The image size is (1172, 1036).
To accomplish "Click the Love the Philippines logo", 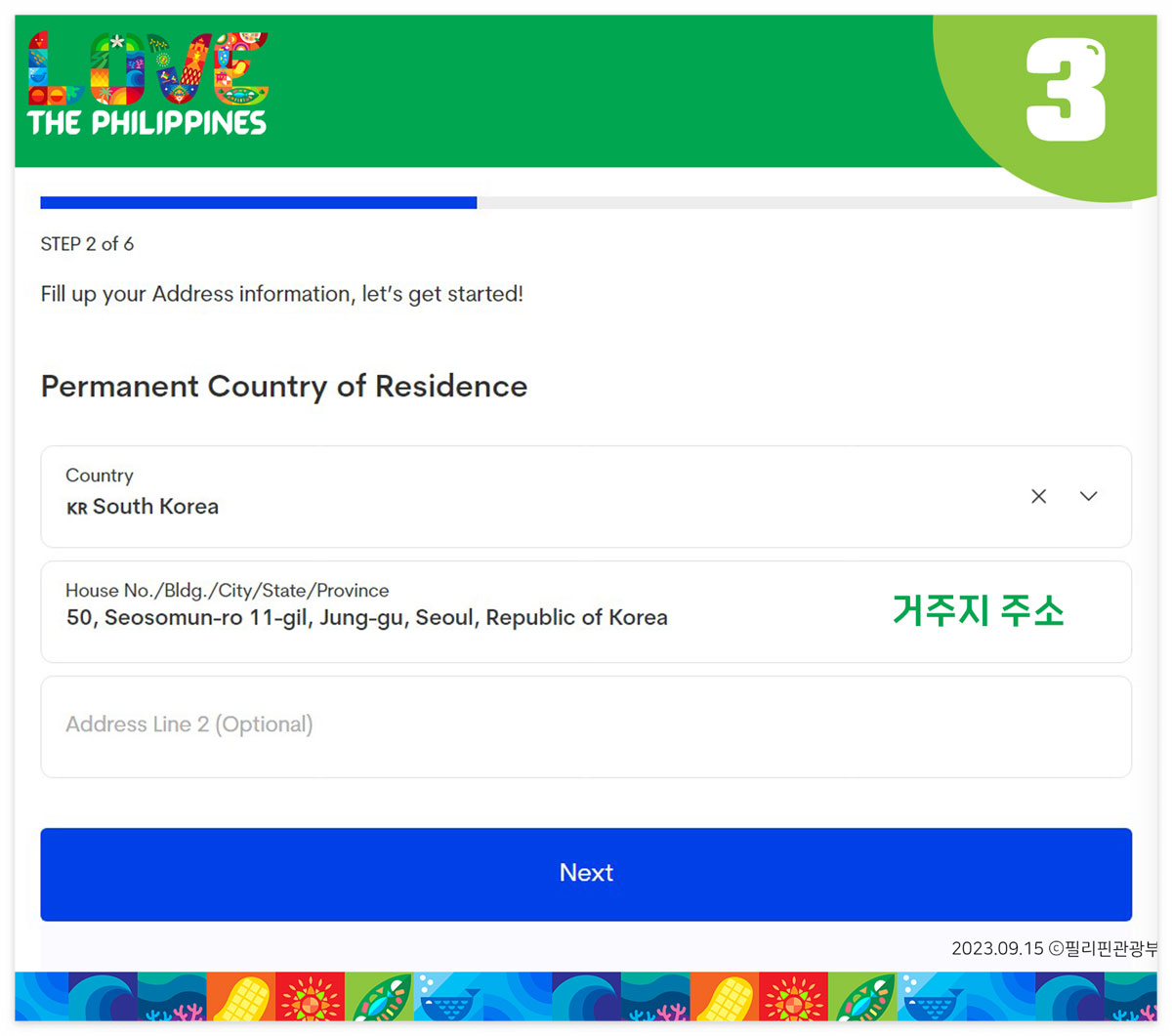I will (147, 83).
